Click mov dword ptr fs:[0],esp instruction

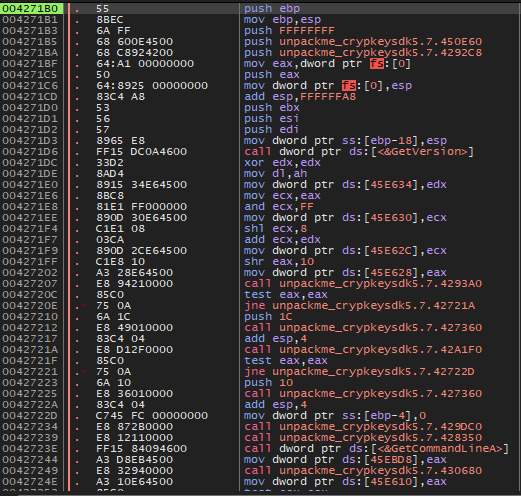coord(328,85)
